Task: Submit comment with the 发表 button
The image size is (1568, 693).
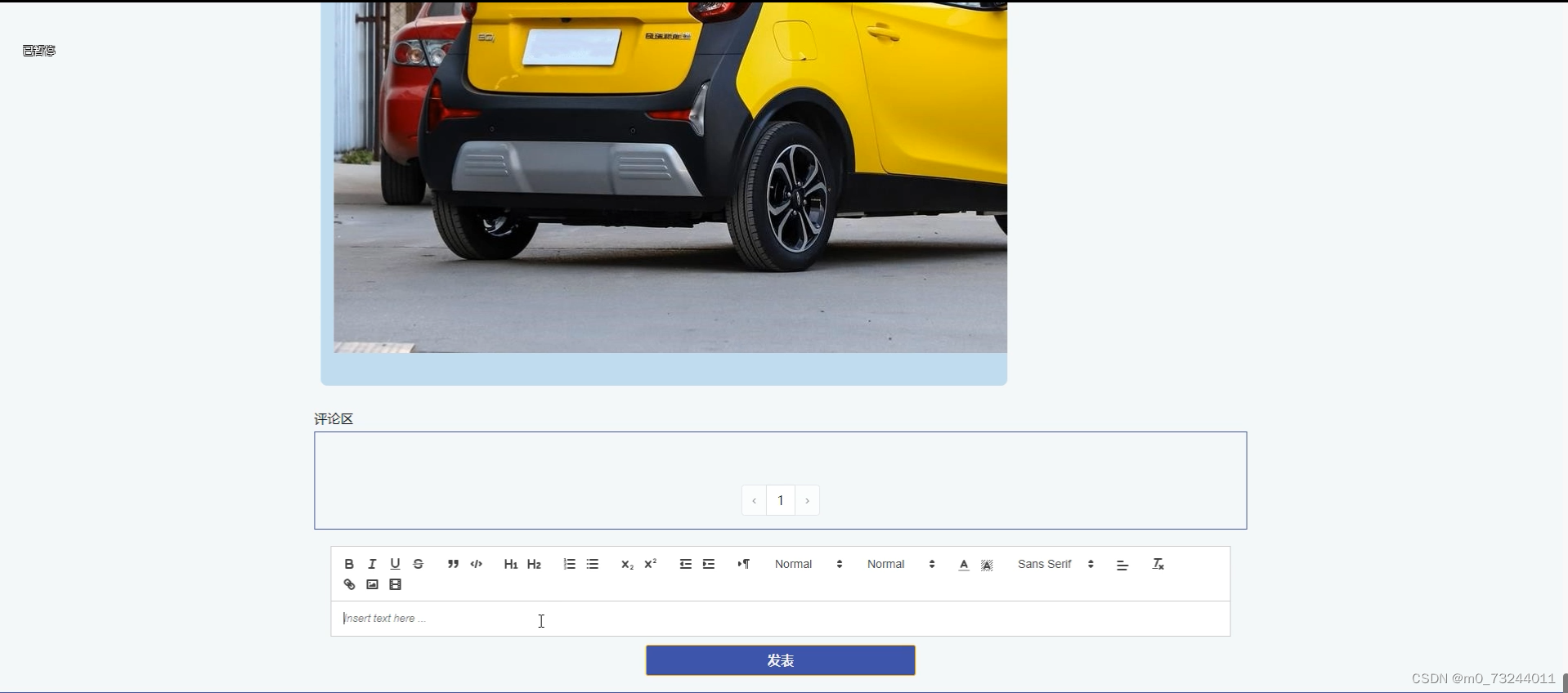Action: click(780, 660)
